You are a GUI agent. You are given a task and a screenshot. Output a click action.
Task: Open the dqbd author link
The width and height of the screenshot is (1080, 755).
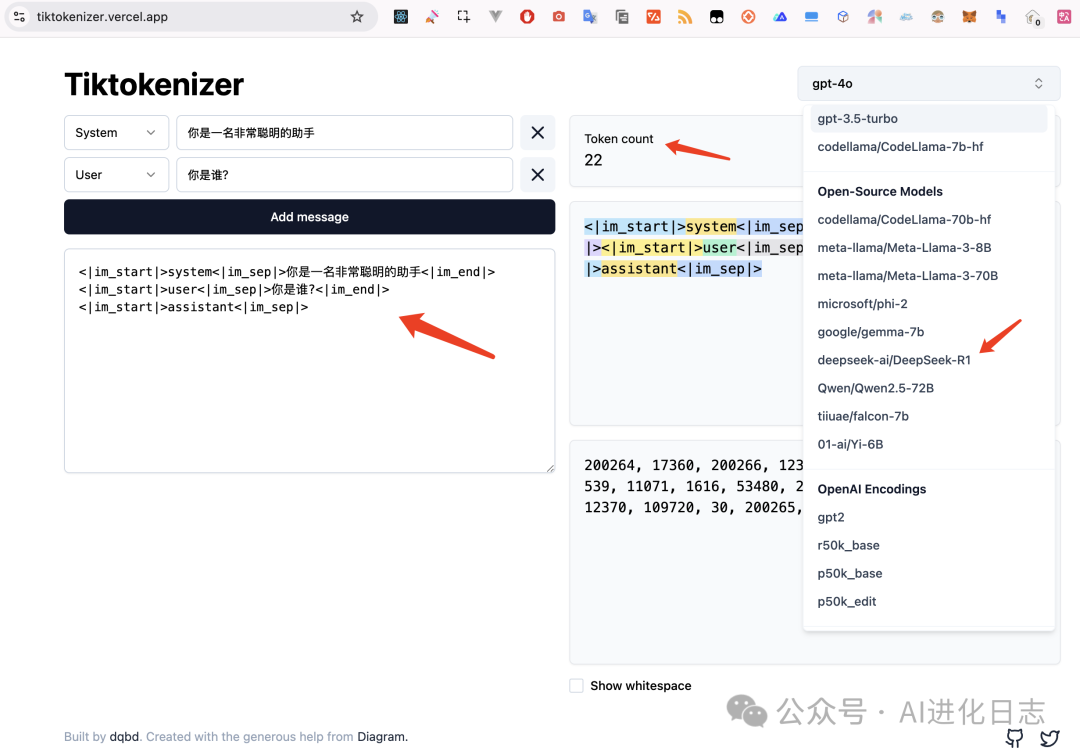124,736
